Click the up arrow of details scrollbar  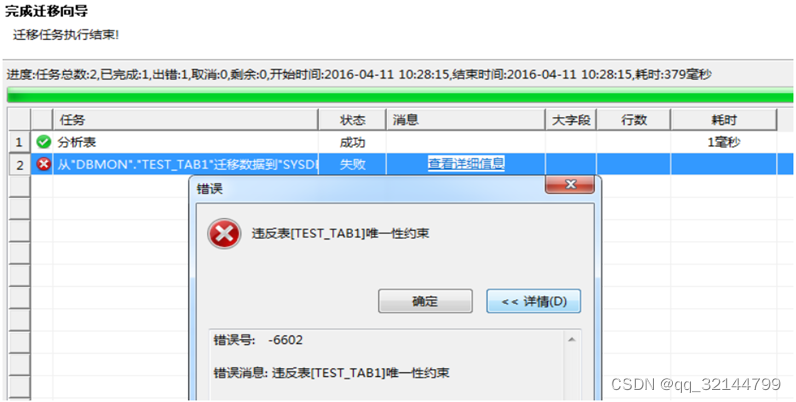572,340
